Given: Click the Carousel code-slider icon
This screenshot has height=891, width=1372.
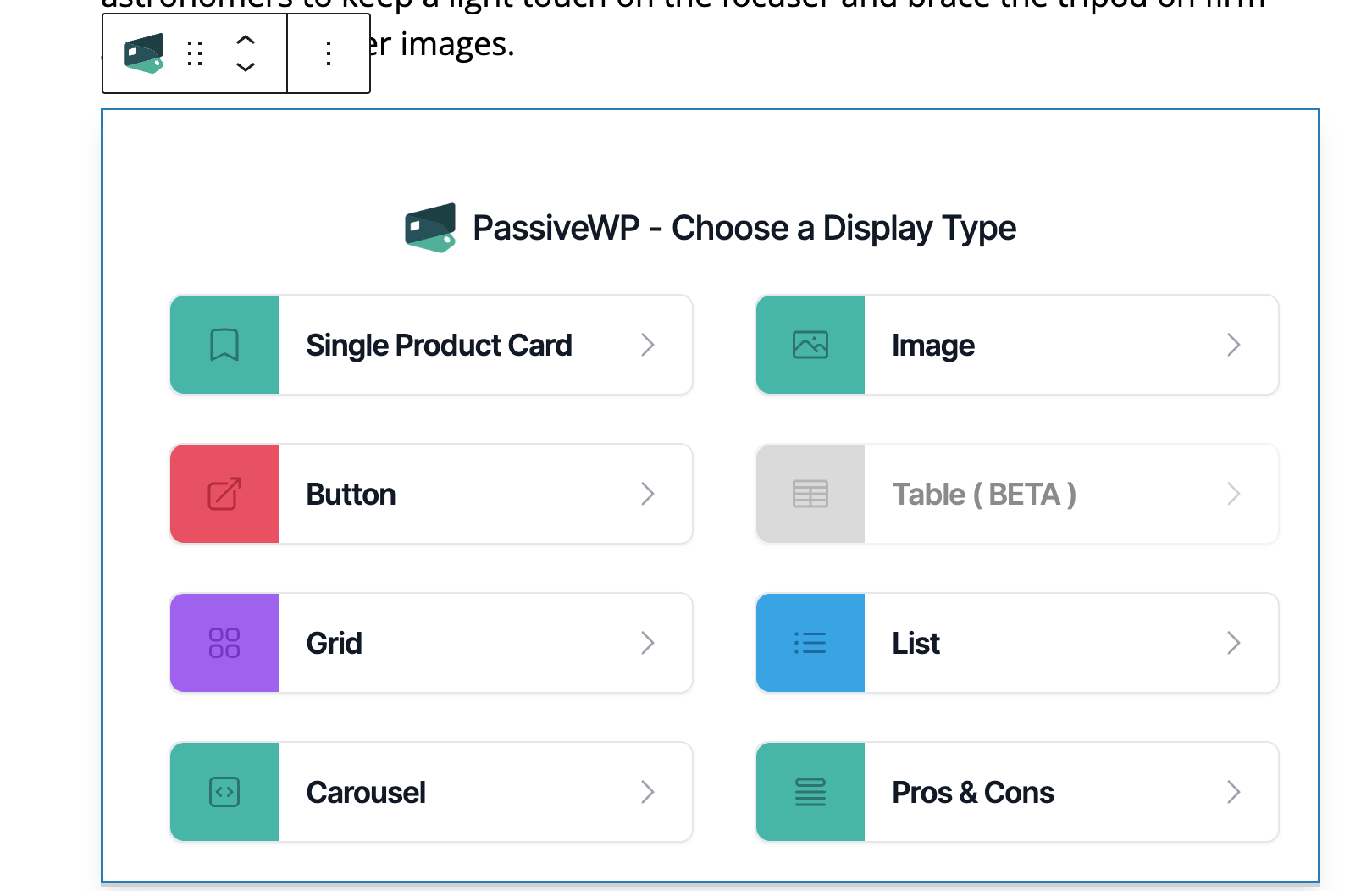Looking at the screenshot, I should pos(224,792).
